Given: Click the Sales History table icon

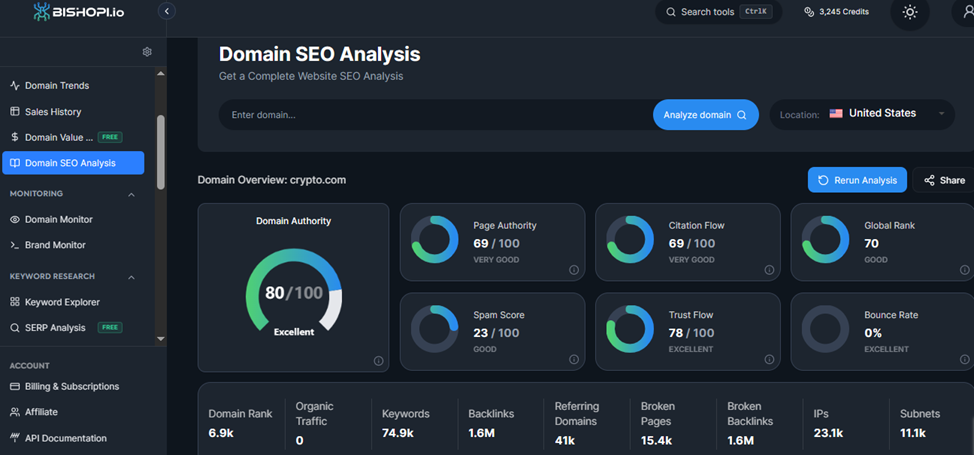Looking at the screenshot, I should [x=15, y=112].
